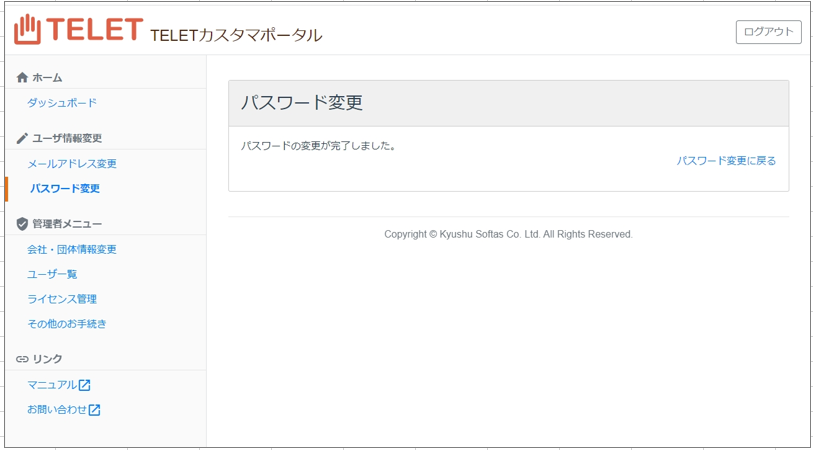Click the external link icon next to お問い合わせ

pos(94,410)
